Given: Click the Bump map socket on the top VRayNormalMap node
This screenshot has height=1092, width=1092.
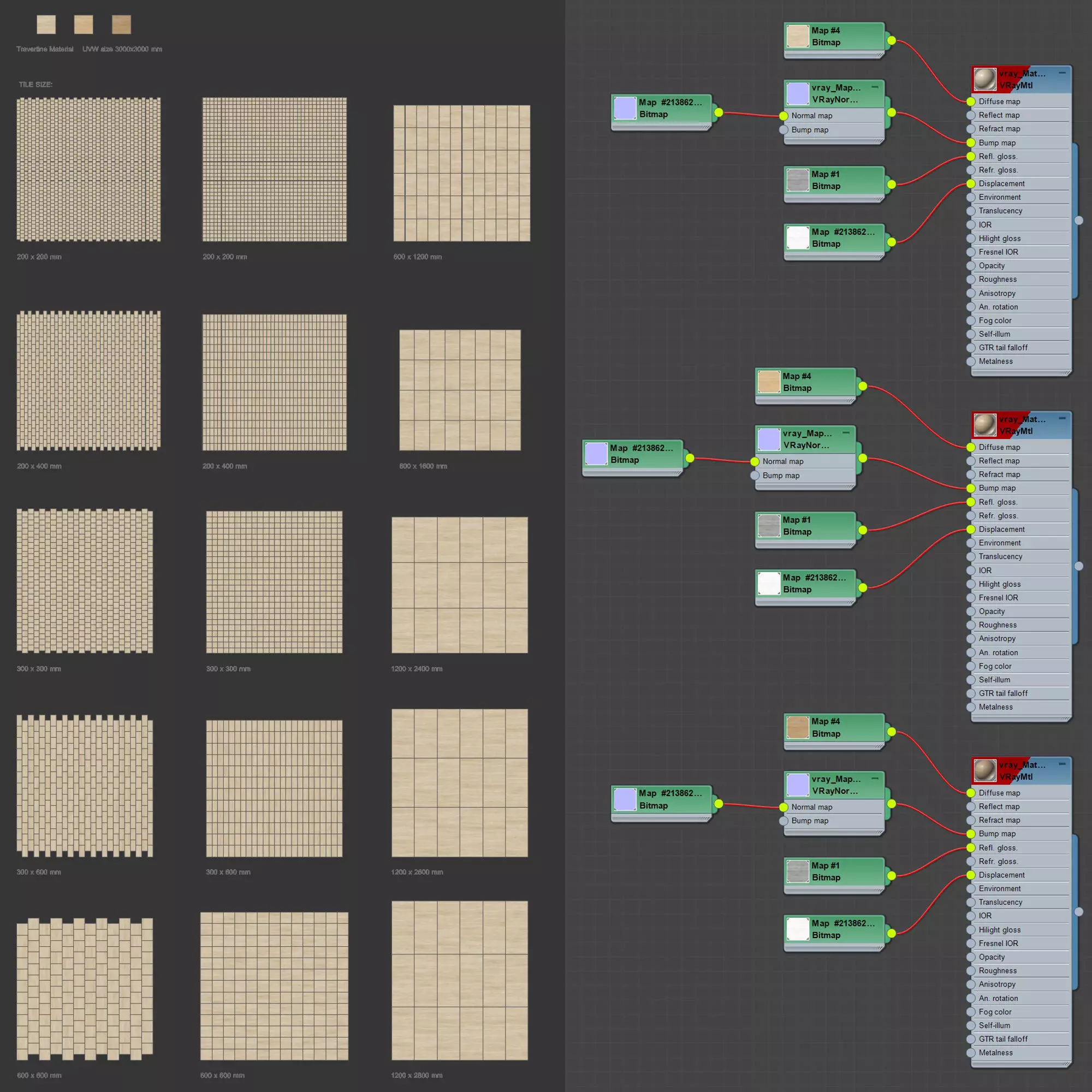Looking at the screenshot, I should (x=784, y=130).
